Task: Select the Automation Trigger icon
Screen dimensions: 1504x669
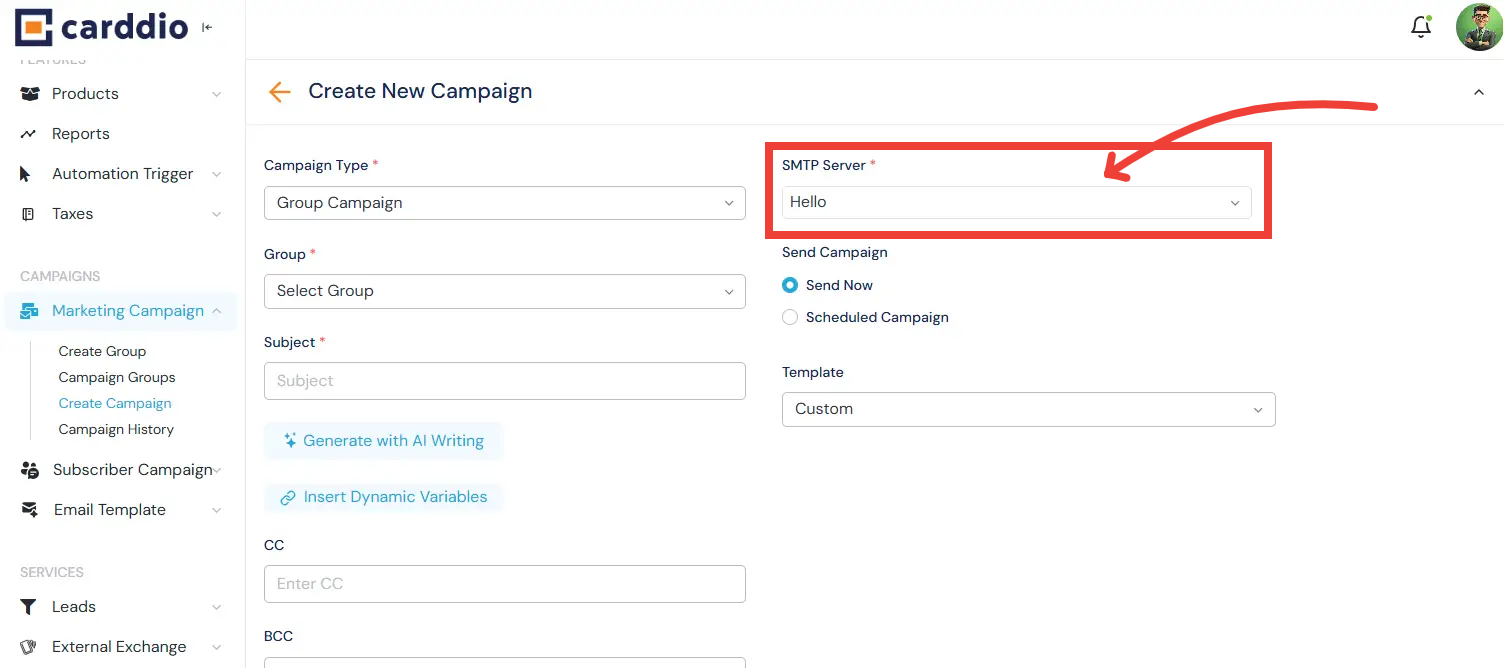Action: coord(29,173)
